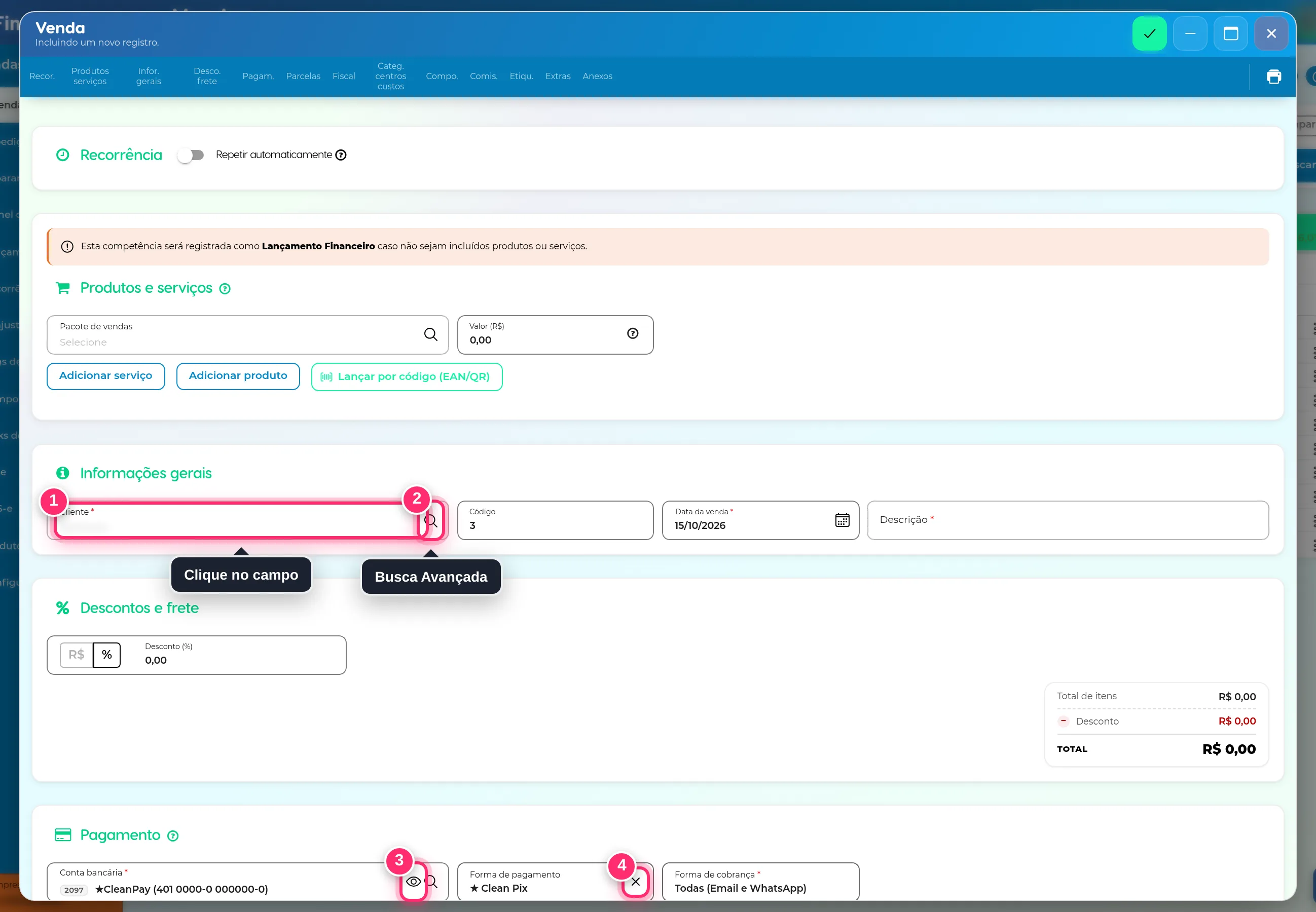Click the help icon beside Pagamento heading
Screen dimensions: 1316x912
(x=173, y=836)
